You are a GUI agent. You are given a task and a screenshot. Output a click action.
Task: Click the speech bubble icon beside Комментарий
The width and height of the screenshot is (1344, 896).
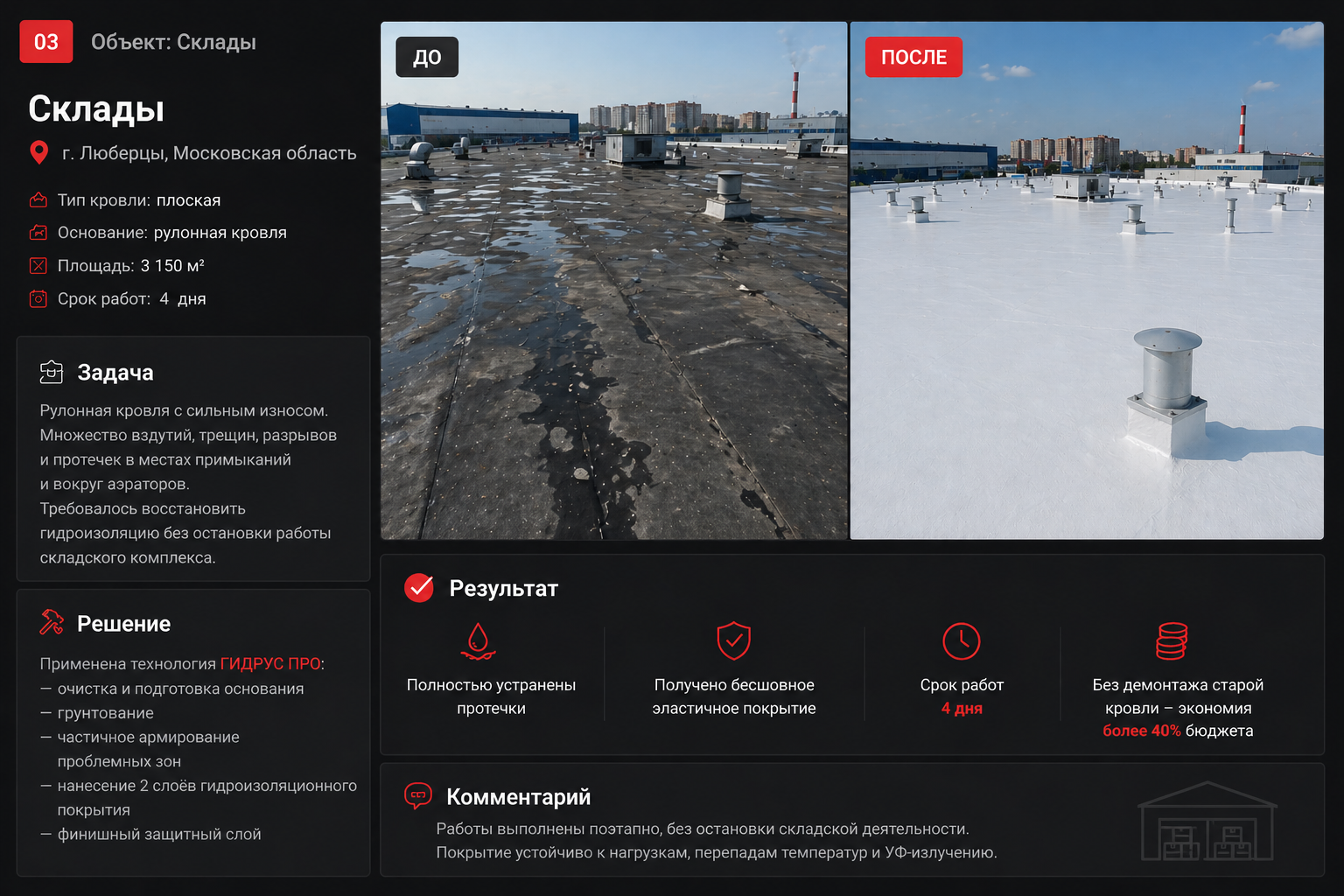pyautogui.click(x=418, y=795)
